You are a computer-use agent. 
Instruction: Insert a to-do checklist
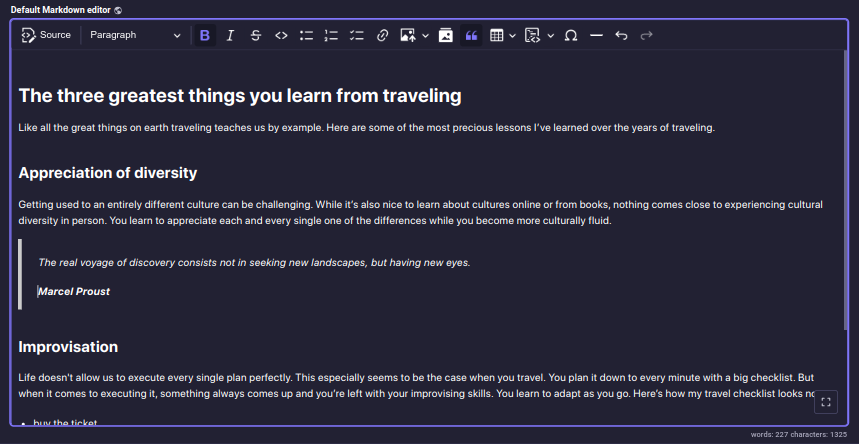click(357, 35)
